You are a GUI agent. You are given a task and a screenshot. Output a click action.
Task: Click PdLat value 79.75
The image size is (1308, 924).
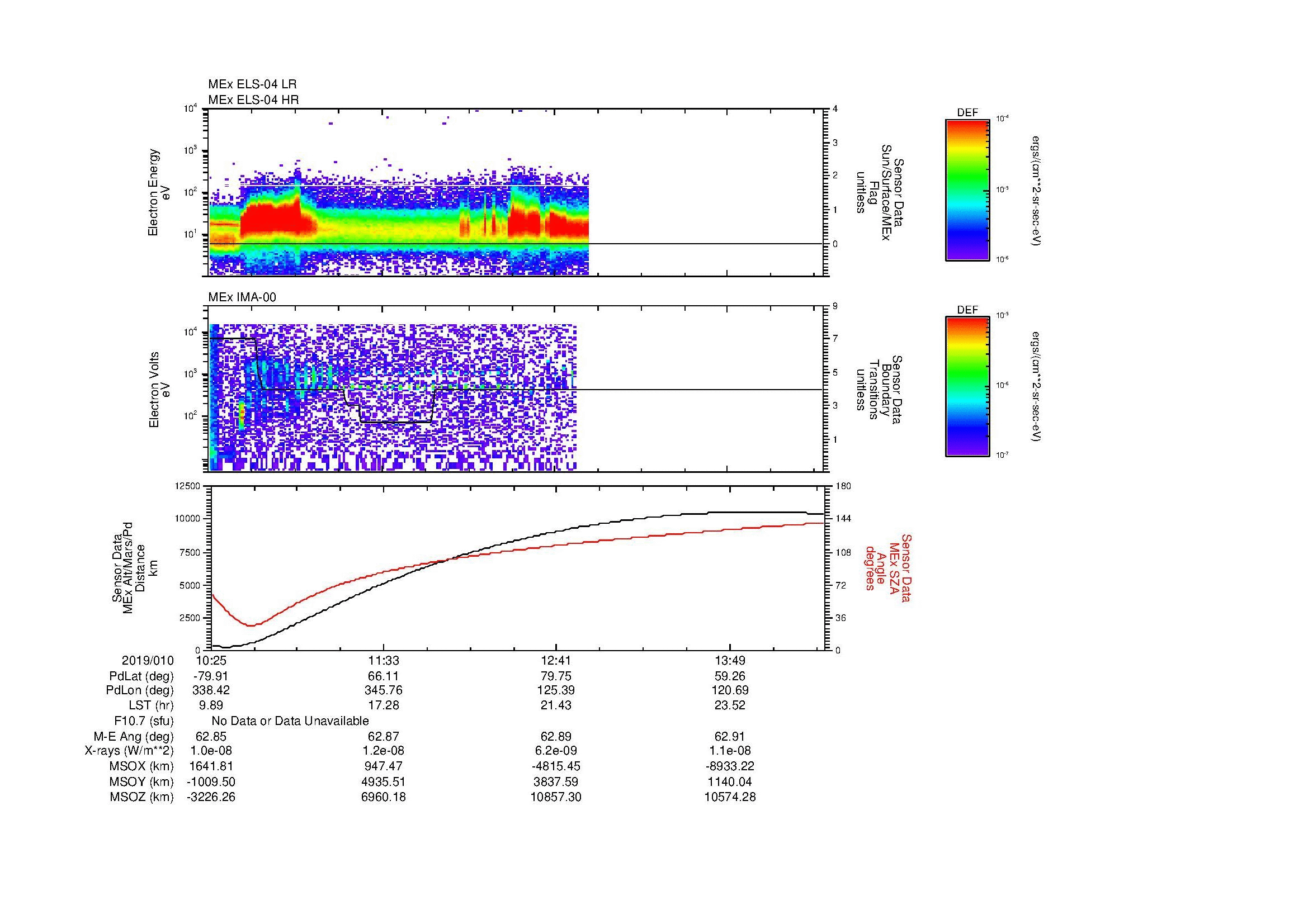click(556, 676)
